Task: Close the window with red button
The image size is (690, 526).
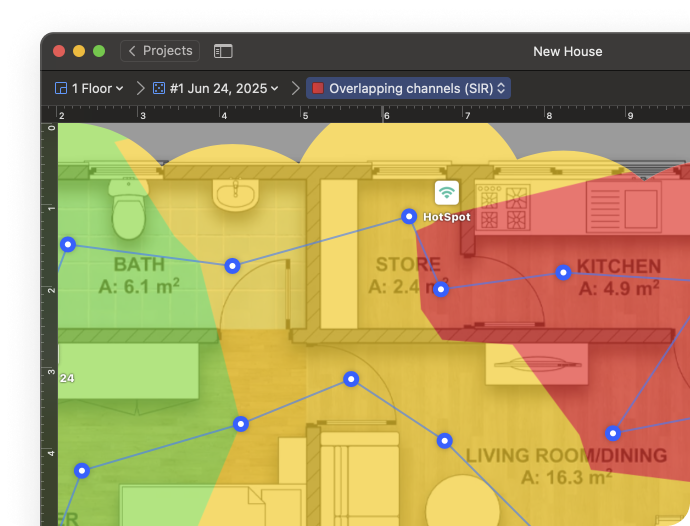Action: coord(59,51)
